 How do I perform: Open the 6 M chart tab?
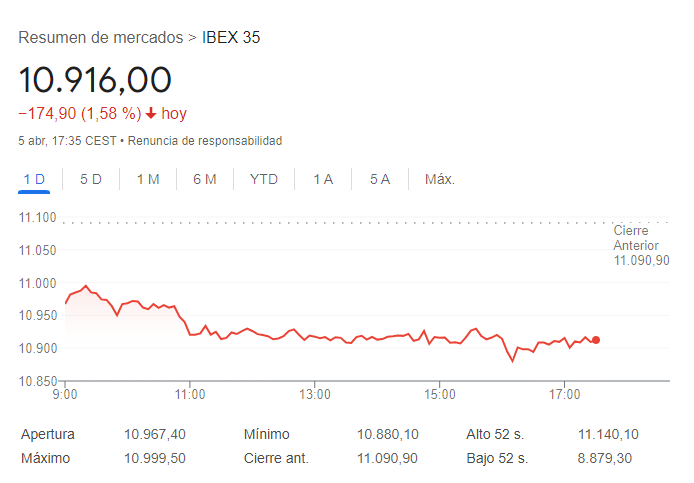[205, 179]
